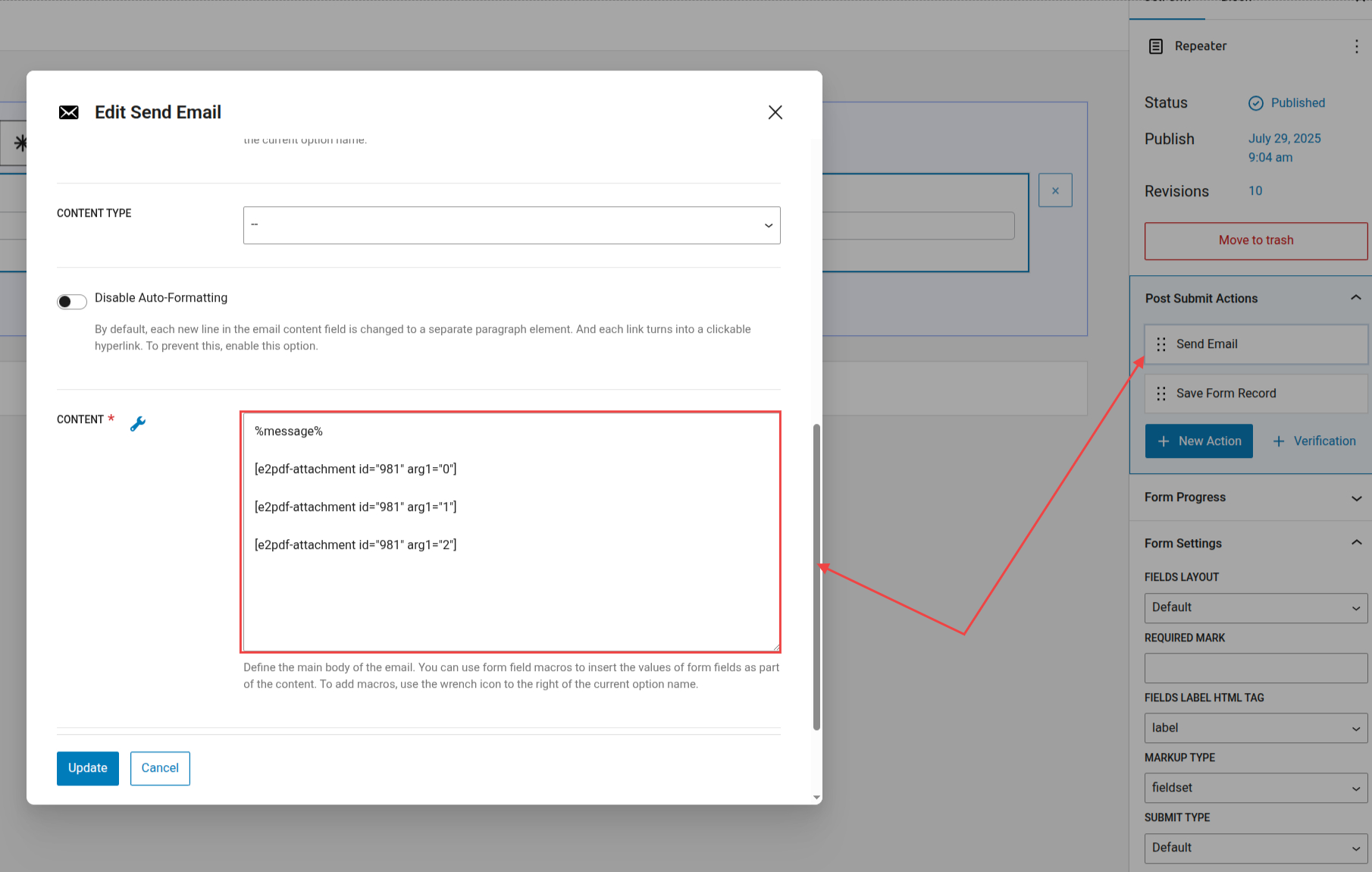
Task: Click the revisions count link 10
Action: (x=1255, y=191)
